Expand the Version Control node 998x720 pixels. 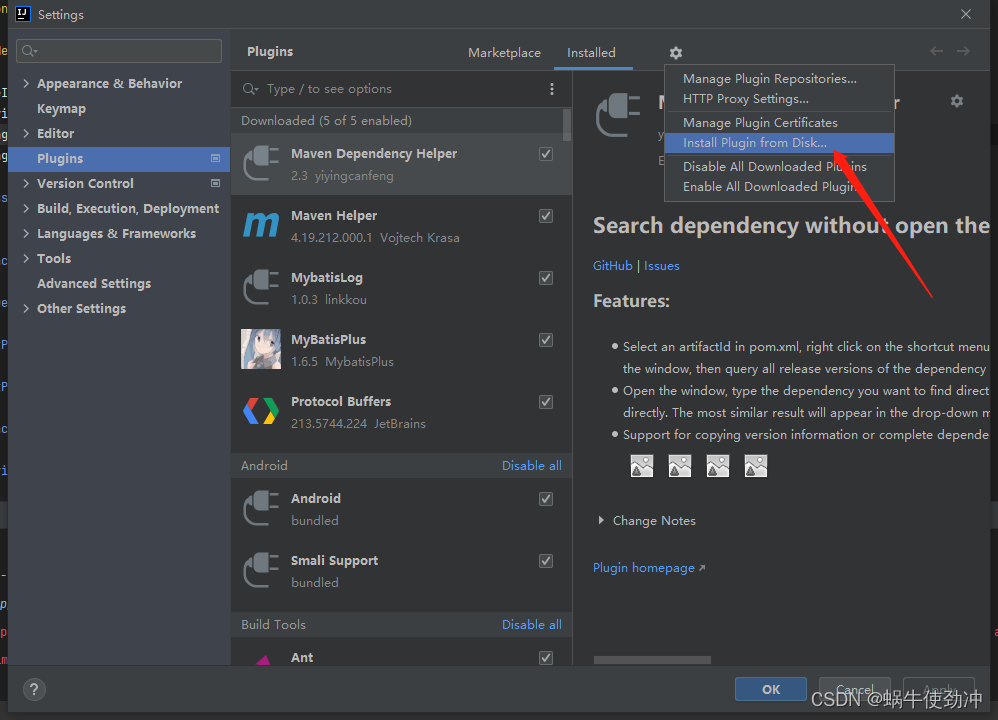click(26, 183)
